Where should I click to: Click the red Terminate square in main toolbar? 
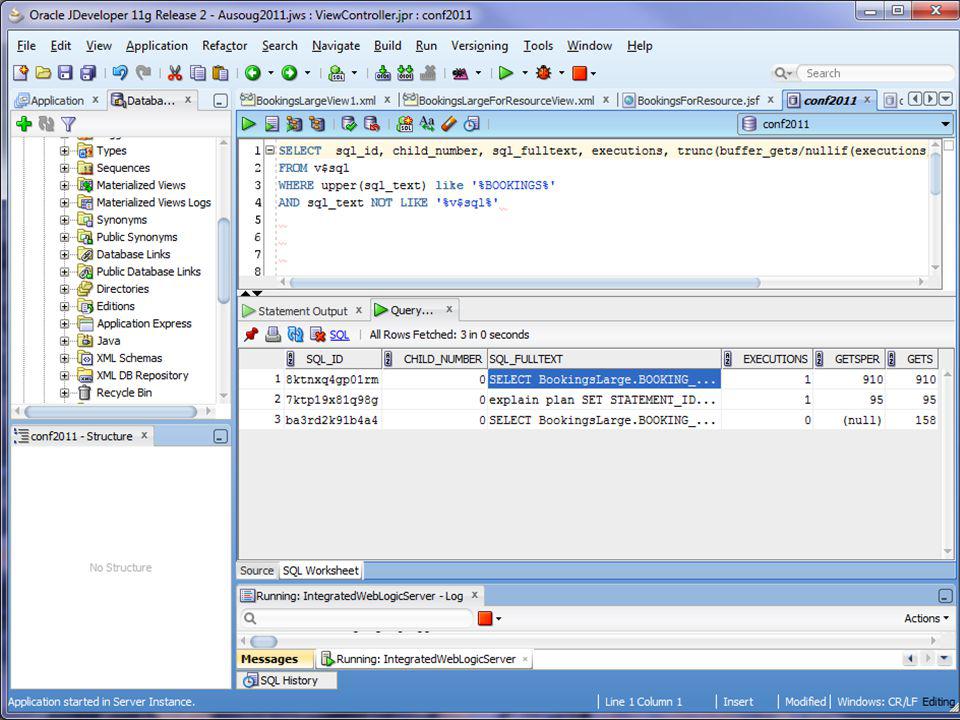[579, 73]
